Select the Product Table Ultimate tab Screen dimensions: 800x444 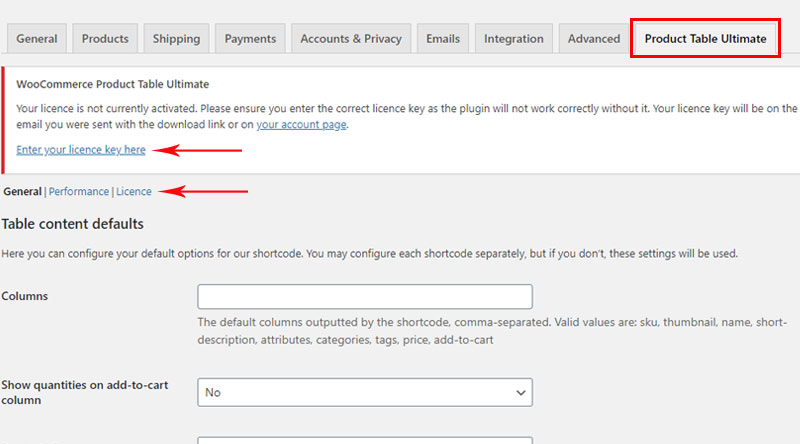coord(705,38)
